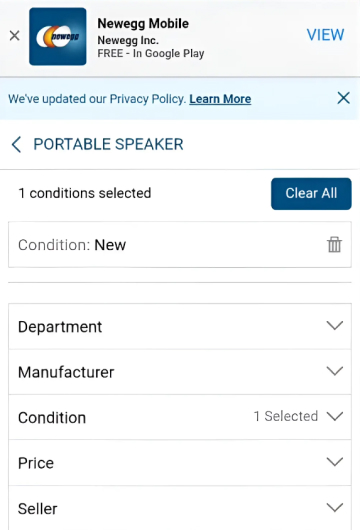Click the '1 Selected' Condition indicator
The image size is (360, 530).
(286, 416)
